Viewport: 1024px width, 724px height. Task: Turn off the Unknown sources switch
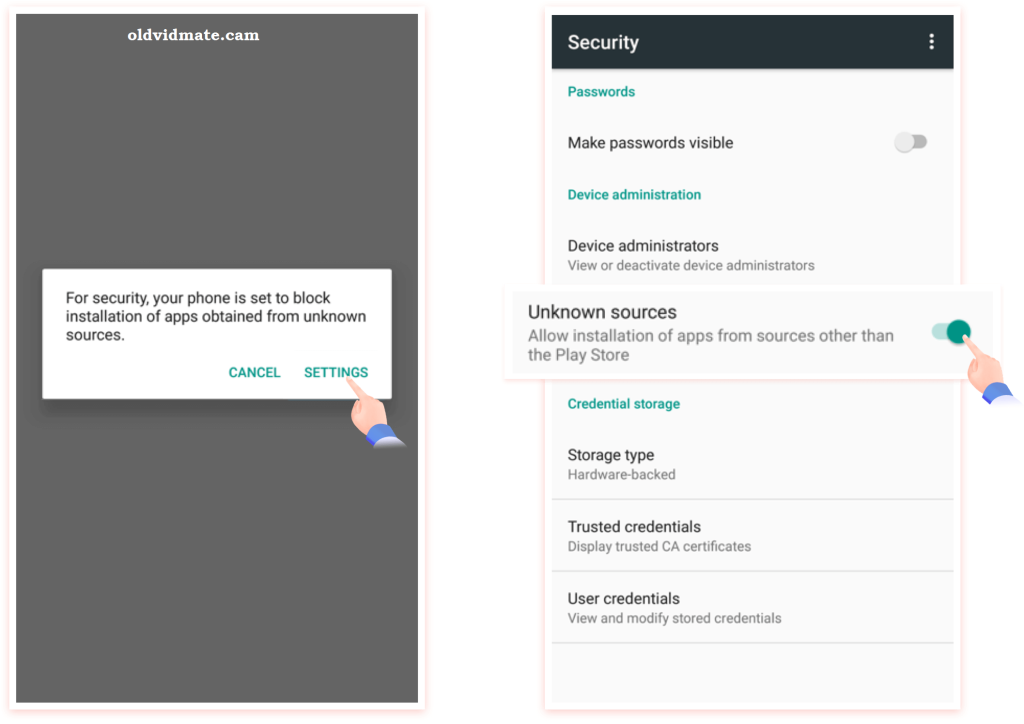pyautogui.click(x=952, y=332)
